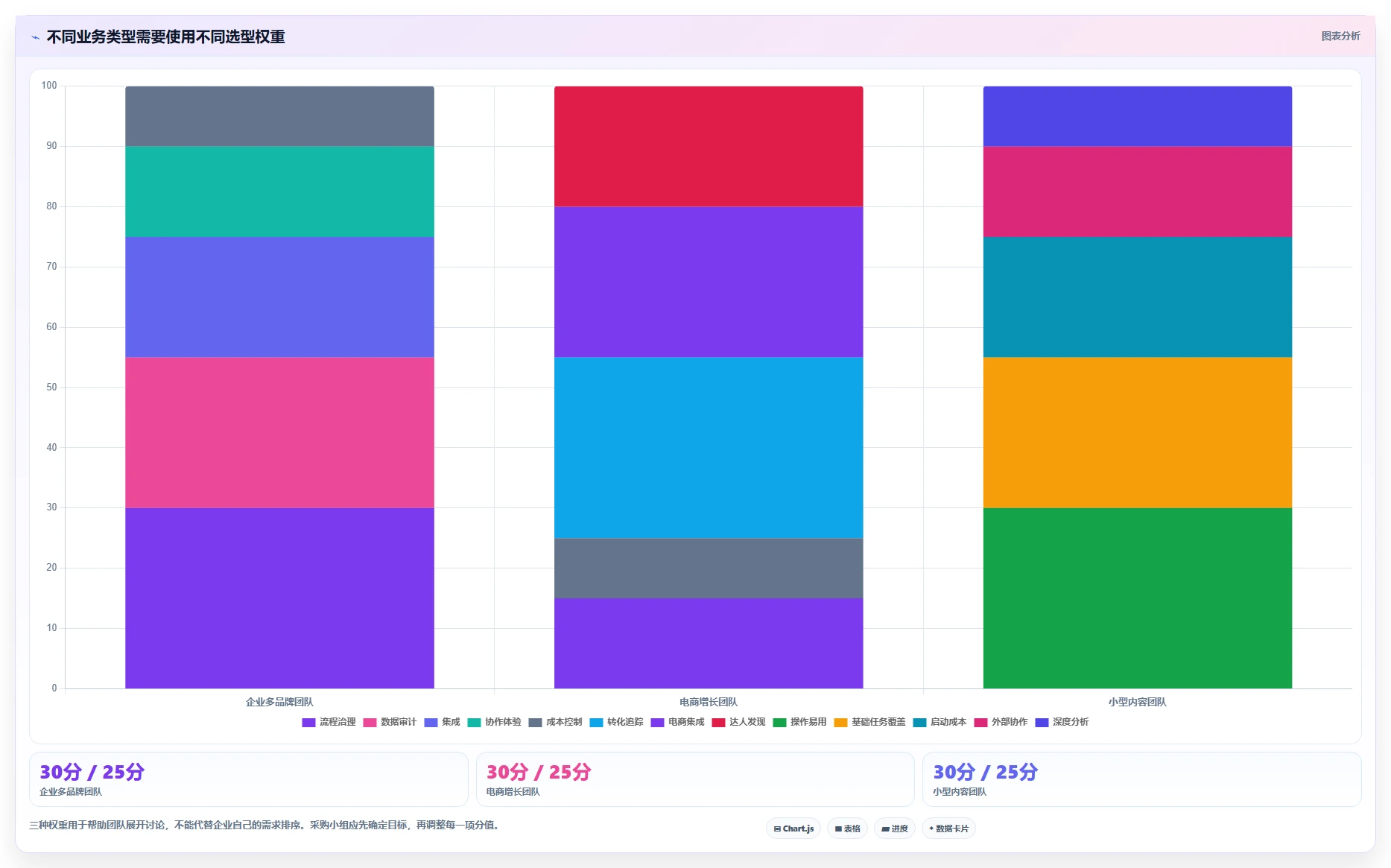Click the orange 基础任务覆盖 legend swatch
The image size is (1391, 868).
click(x=840, y=723)
